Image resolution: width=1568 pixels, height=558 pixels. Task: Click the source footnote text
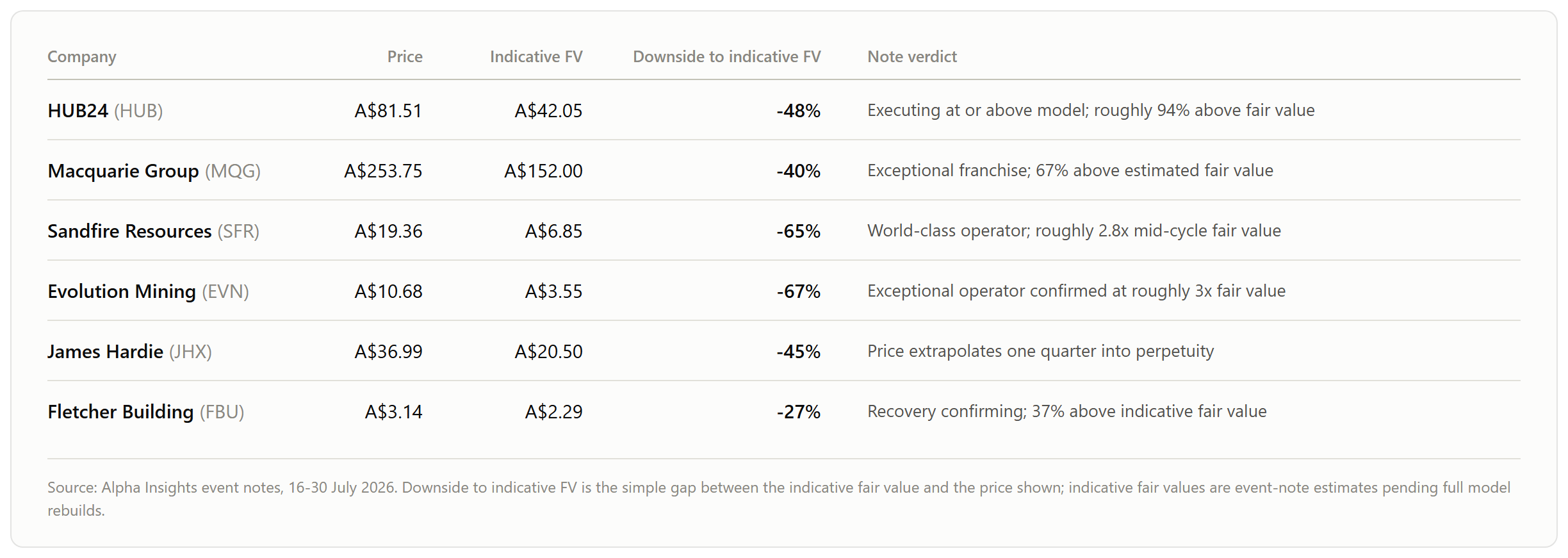(779, 499)
